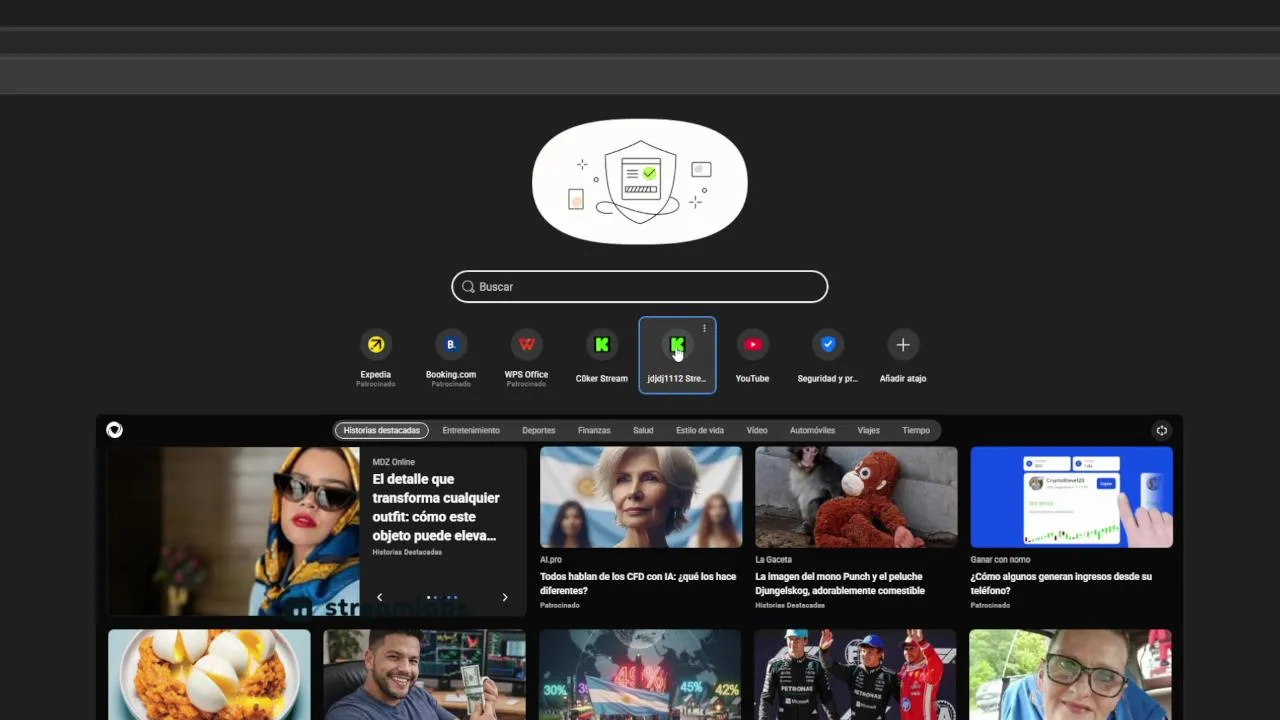Open the ingresos desde su teléfono headline
The width and height of the screenshot is (1280, 720).
[1061, 583]
